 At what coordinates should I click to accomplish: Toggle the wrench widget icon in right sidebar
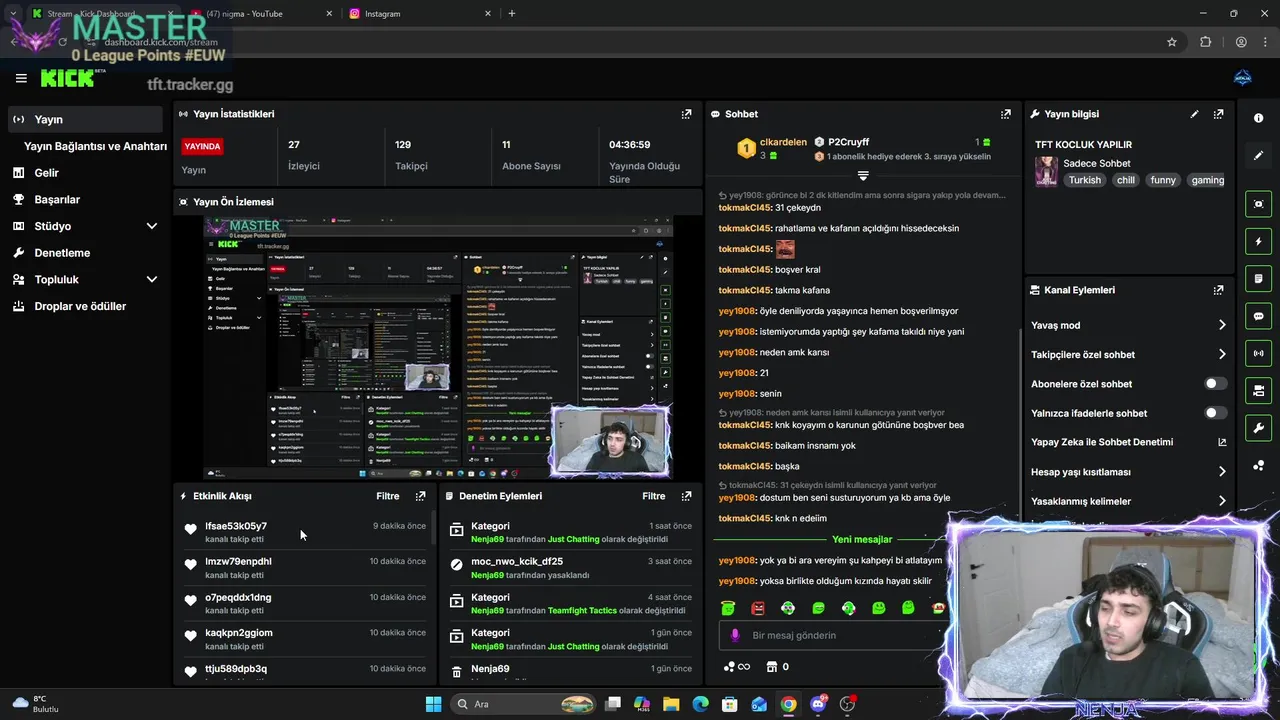[1258, 428]
